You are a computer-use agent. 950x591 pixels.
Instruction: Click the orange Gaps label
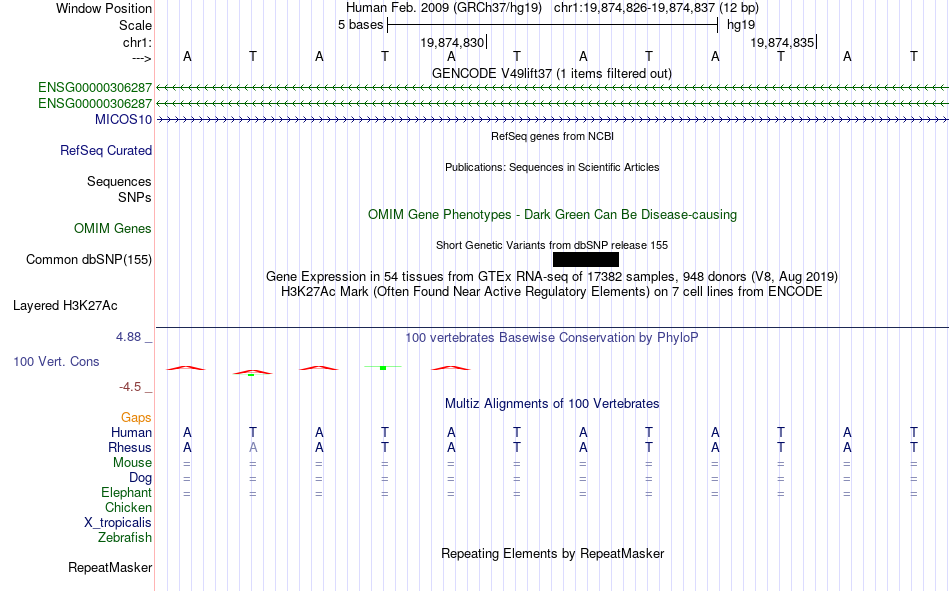[x=136, y=417]
